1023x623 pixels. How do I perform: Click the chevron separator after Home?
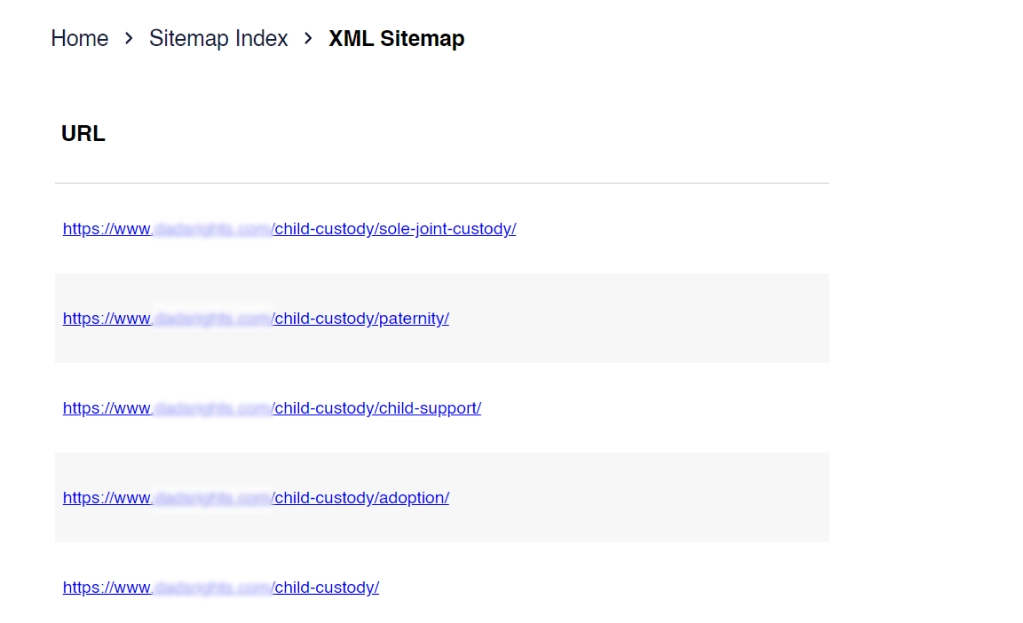[x=129, y=39]
